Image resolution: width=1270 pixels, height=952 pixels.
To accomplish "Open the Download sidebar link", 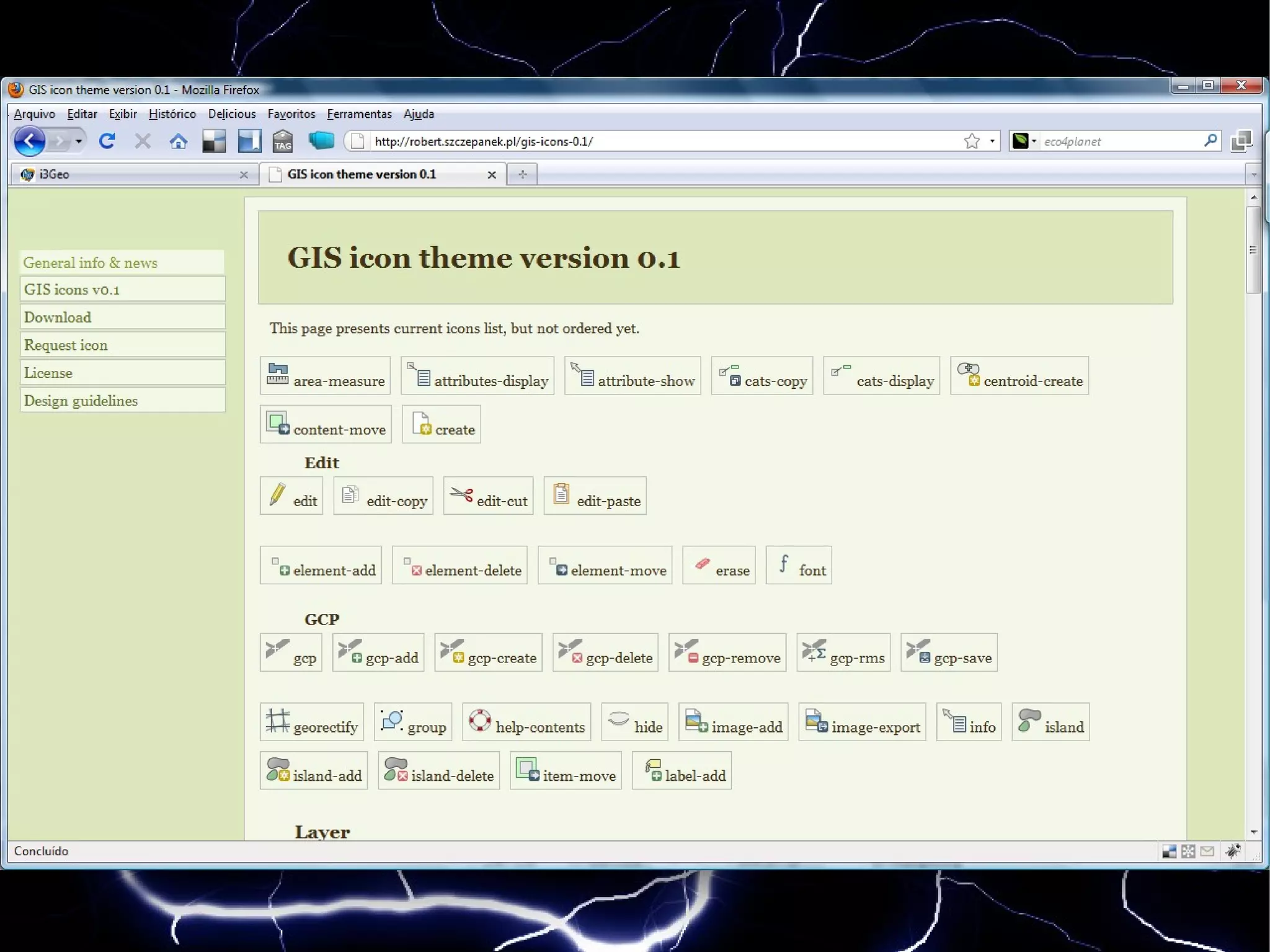I will [58, 318].
